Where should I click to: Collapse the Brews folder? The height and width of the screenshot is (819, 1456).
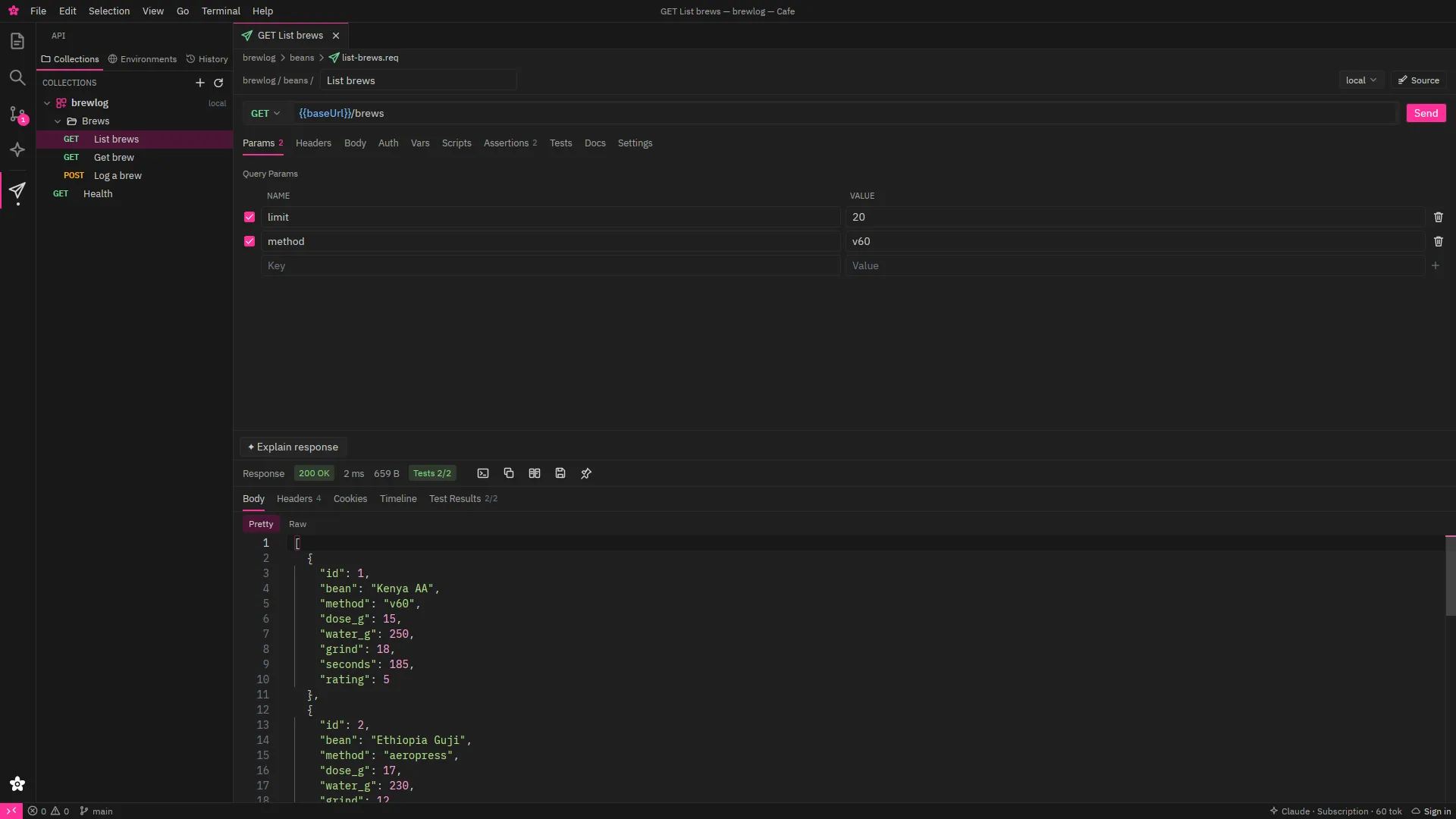(x=58, y=121)
